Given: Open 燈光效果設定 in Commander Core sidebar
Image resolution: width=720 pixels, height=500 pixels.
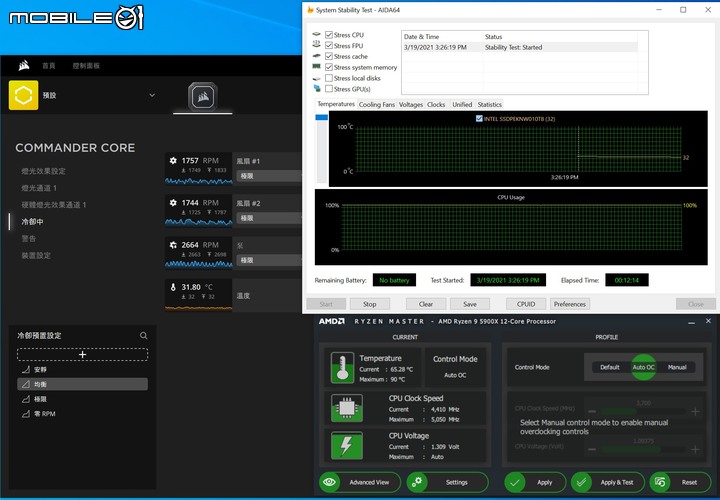Looking at the screenshot, I should [x=44, y=171].
